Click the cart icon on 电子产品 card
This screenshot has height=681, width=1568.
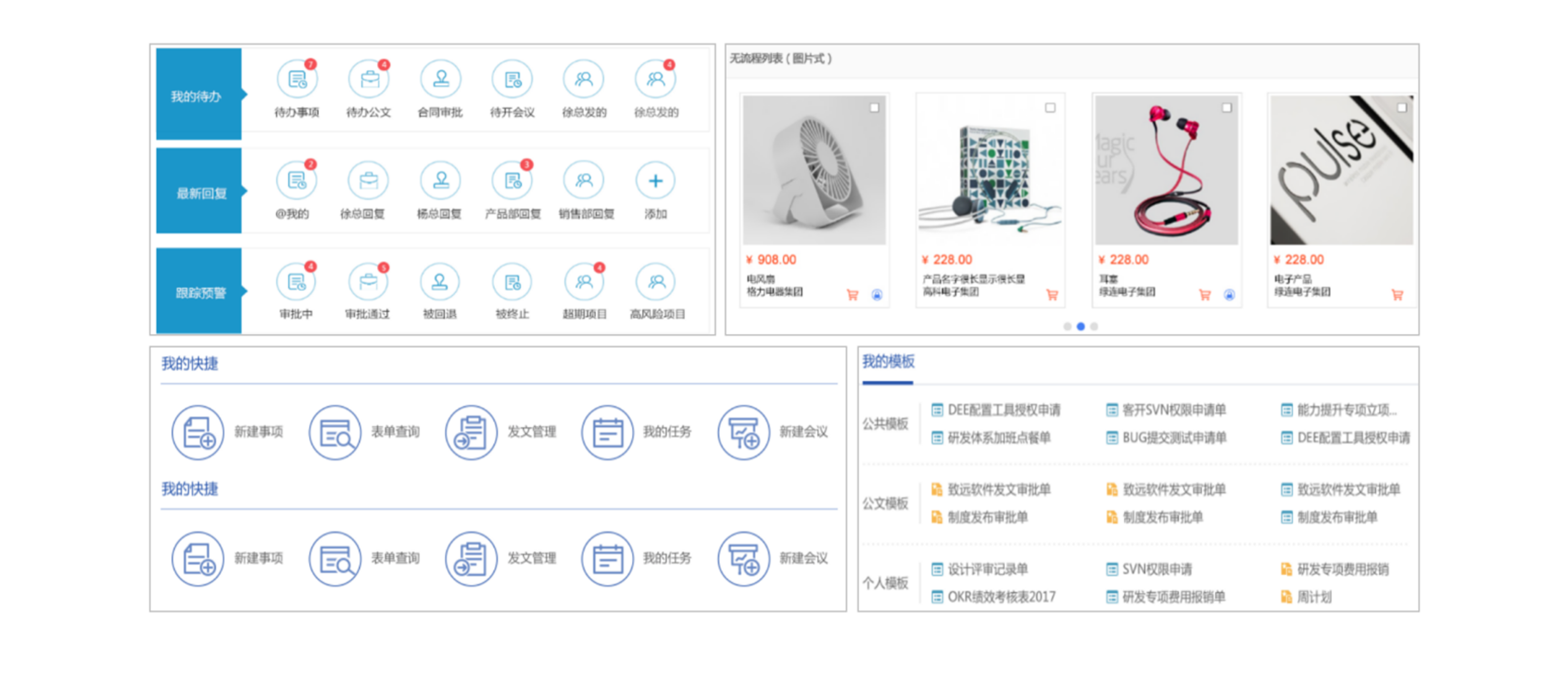pos(1398,295)
